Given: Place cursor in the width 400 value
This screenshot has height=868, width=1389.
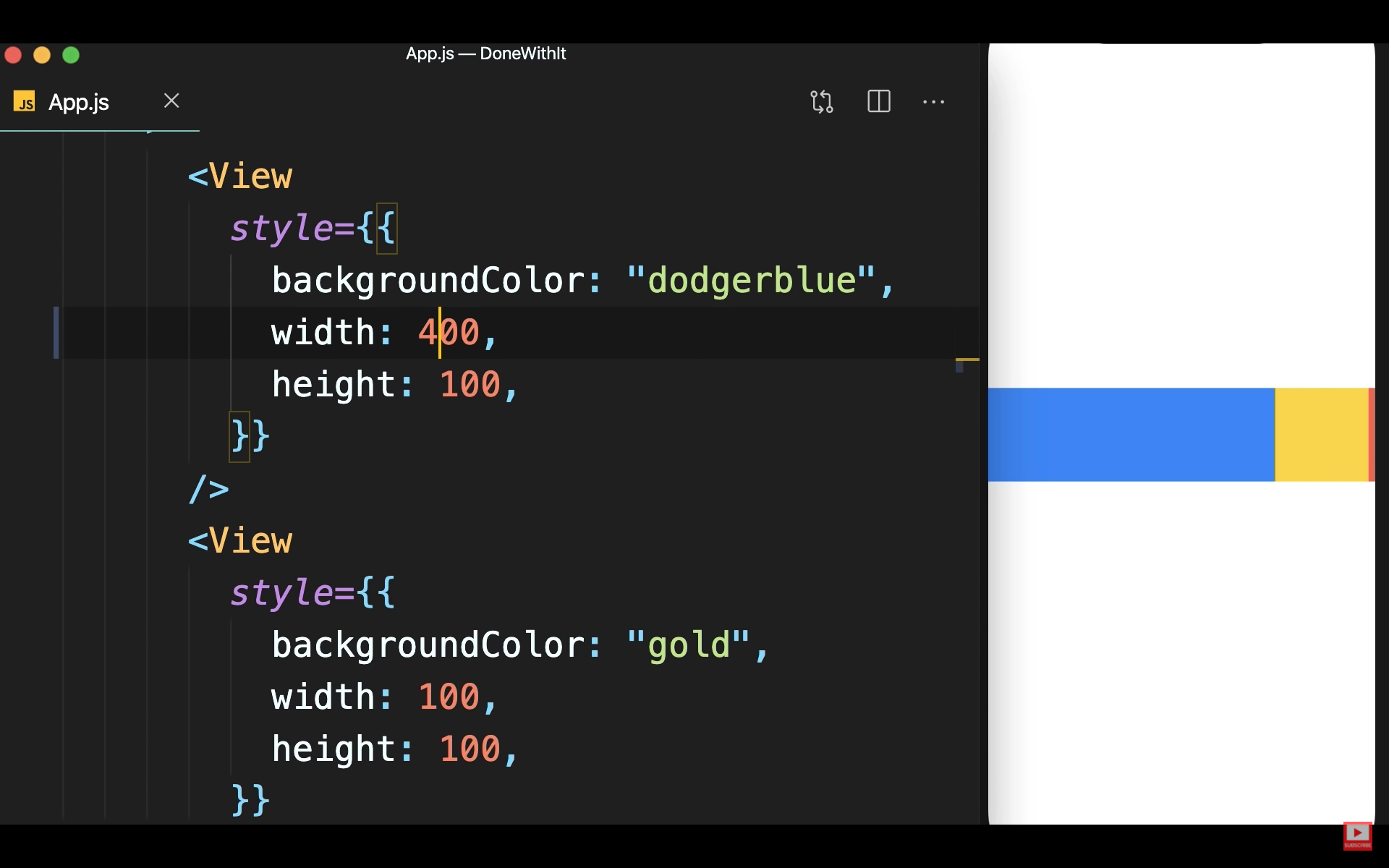Looking at the screenshot, I should pyautogui.click(x=449, y=333).
